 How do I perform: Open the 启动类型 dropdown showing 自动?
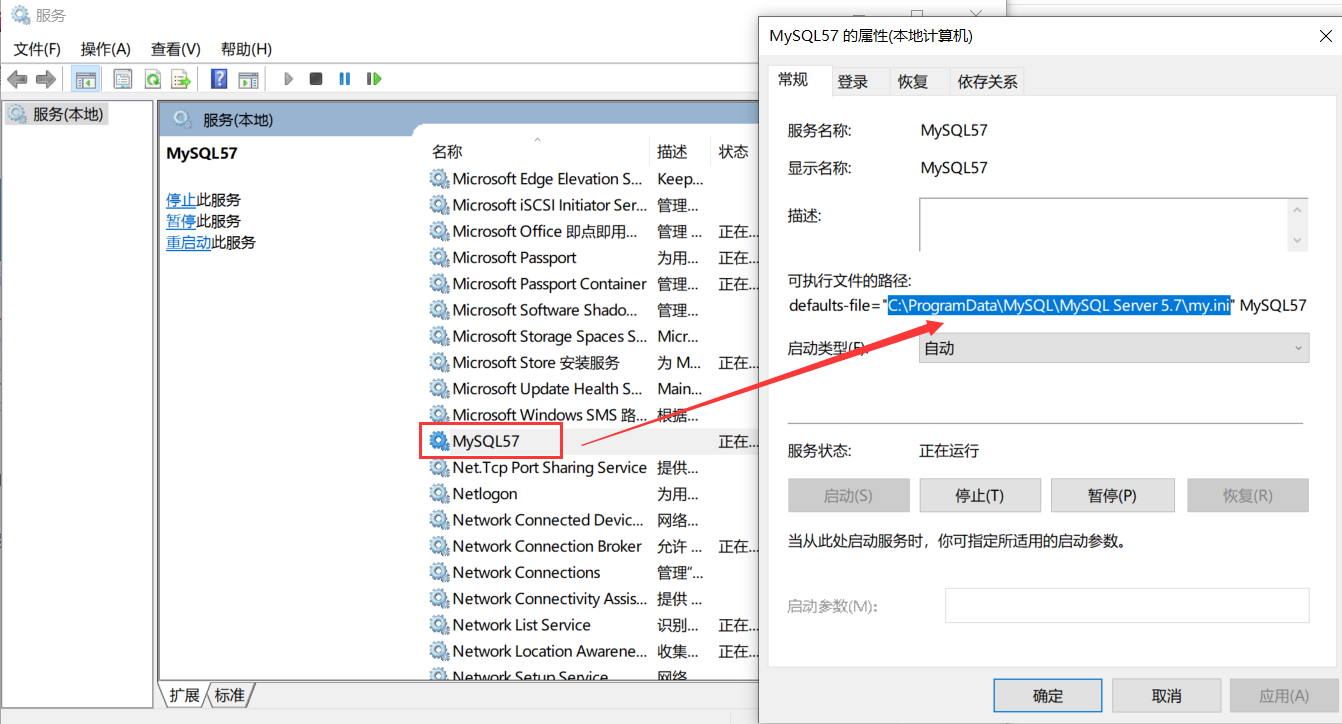(x=1114, y=348)
